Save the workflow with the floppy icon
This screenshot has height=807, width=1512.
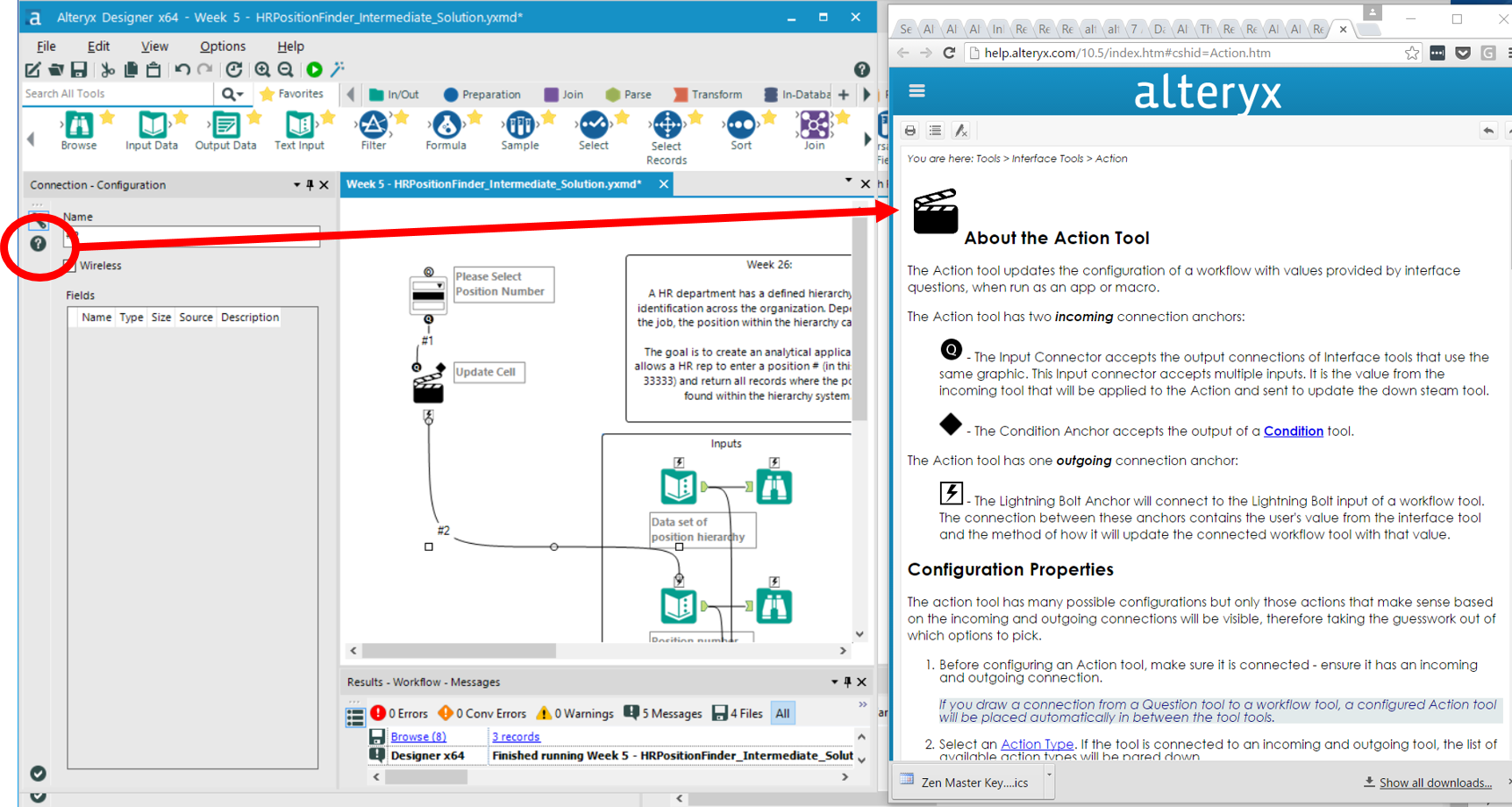pyautogui.click(x=79, y=69)
